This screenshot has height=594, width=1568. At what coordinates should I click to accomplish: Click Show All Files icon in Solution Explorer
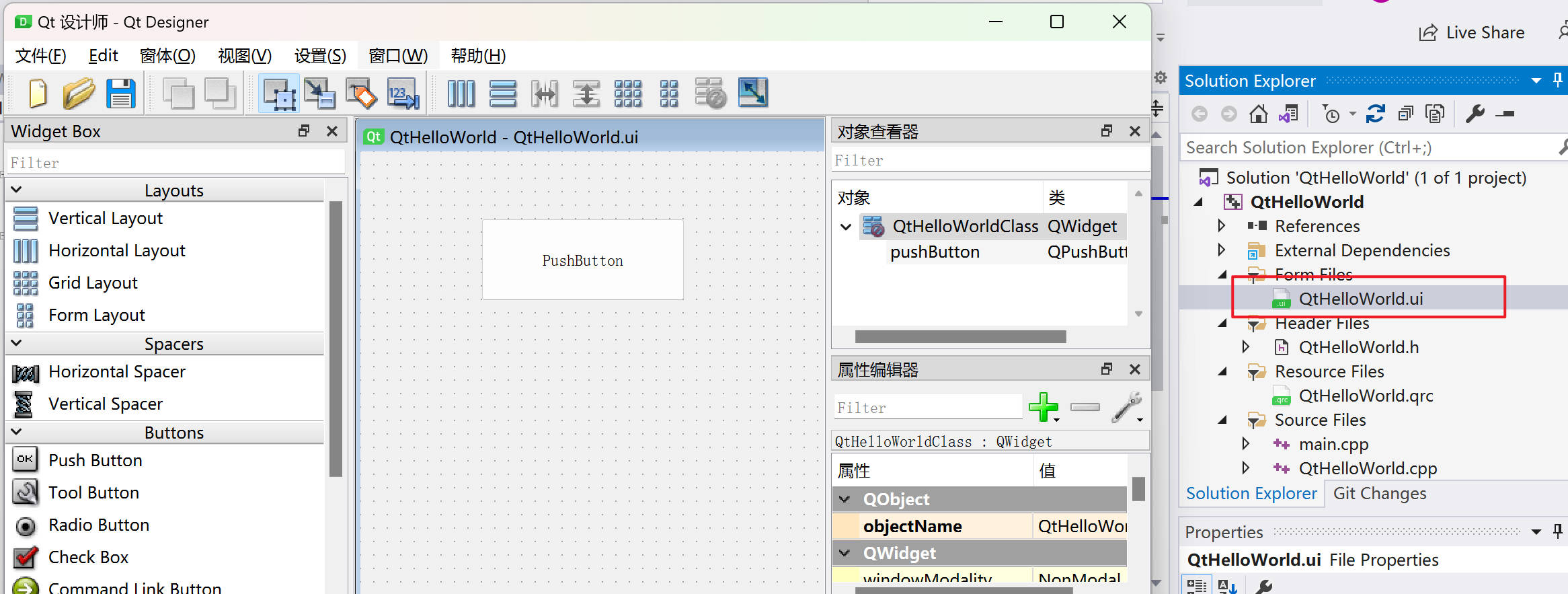tap(1435, 114)
